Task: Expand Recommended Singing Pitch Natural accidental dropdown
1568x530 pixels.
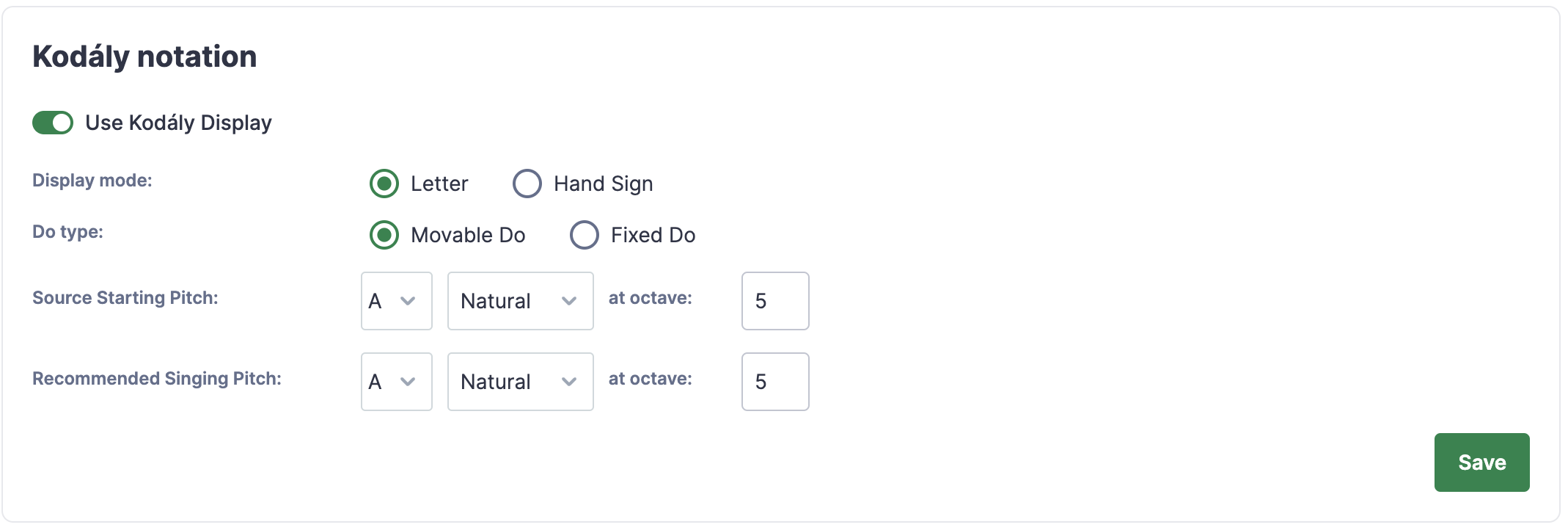Action: click(521, 382)
